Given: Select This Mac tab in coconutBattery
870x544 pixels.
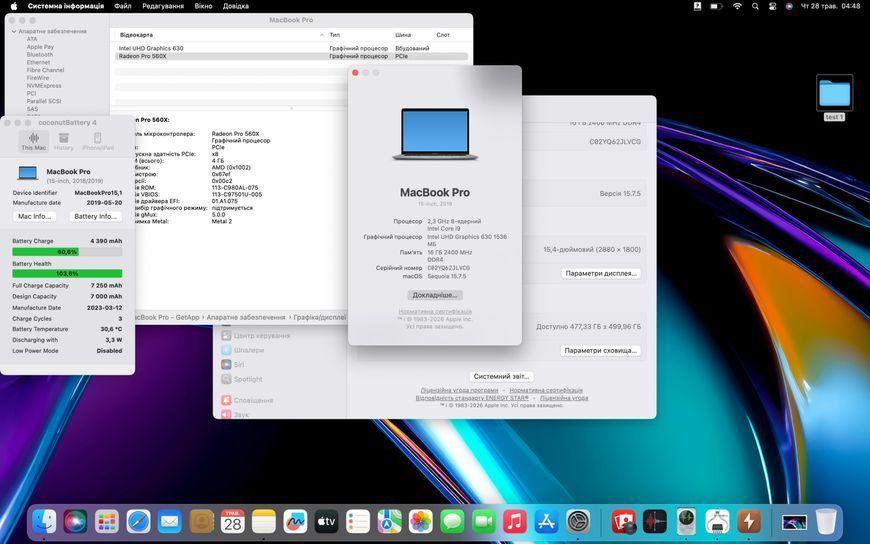Looking at the screenshot, I should pyautogui.click(x=34, y=141).
